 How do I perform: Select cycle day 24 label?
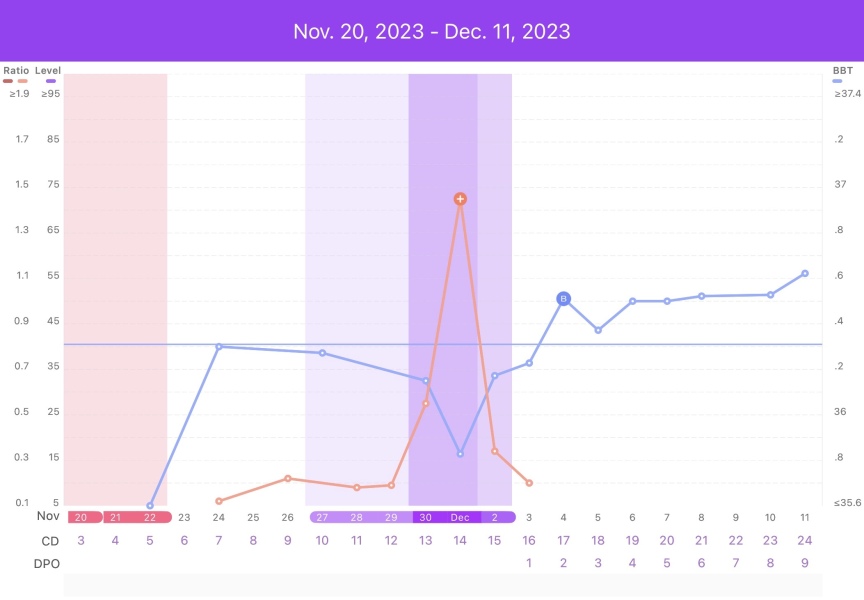click(x=805, y=541)
